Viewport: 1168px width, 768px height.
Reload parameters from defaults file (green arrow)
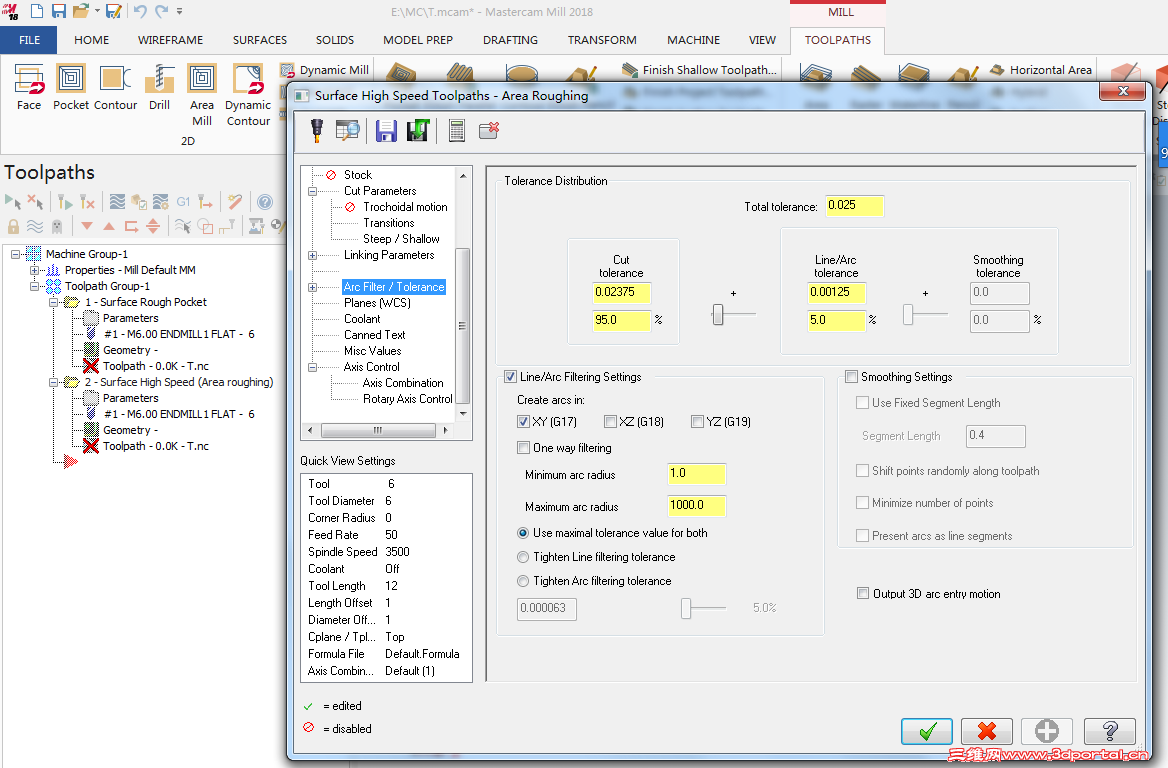point(418,130)
